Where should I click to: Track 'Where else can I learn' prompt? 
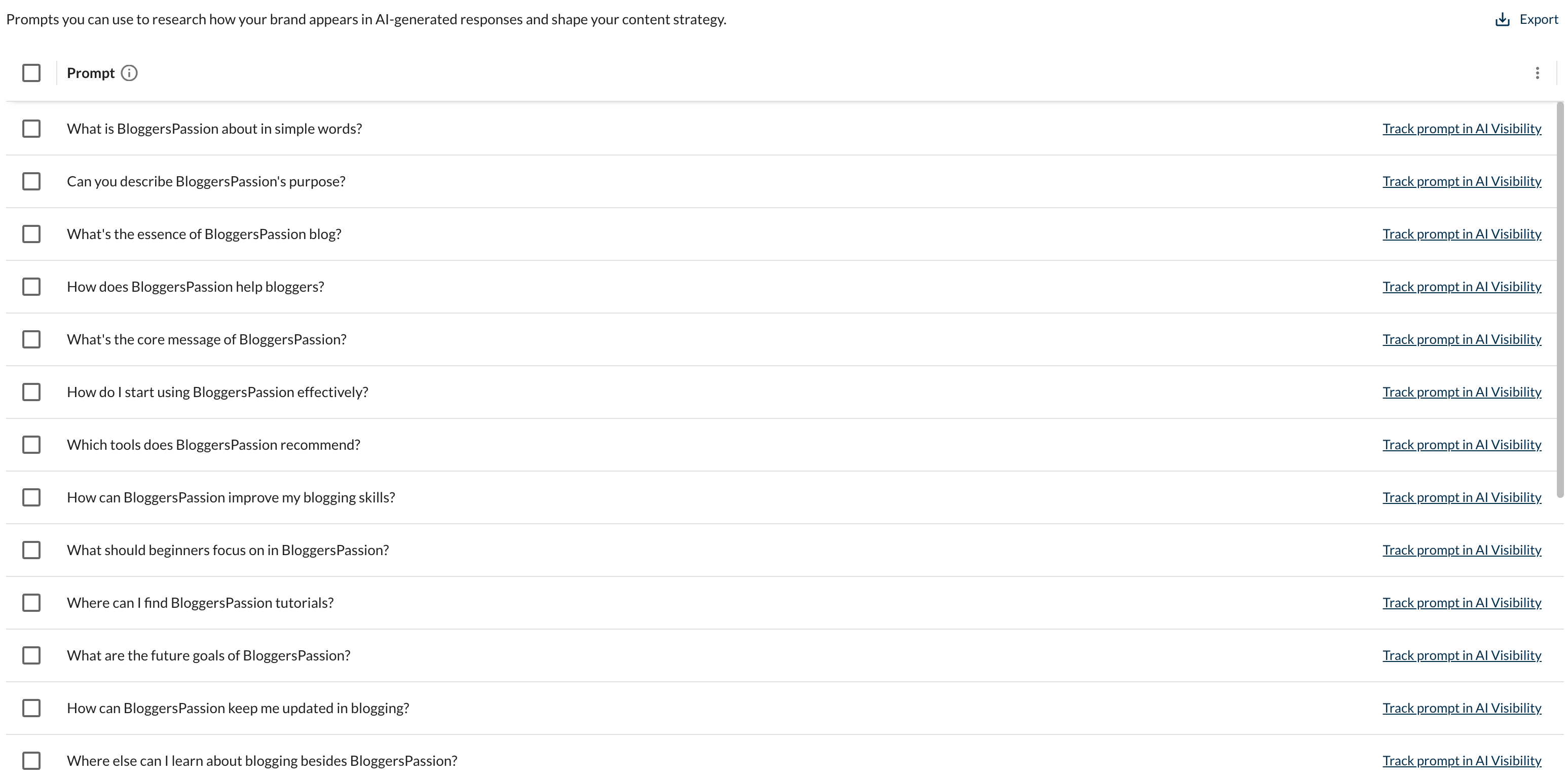point(1462,761)
